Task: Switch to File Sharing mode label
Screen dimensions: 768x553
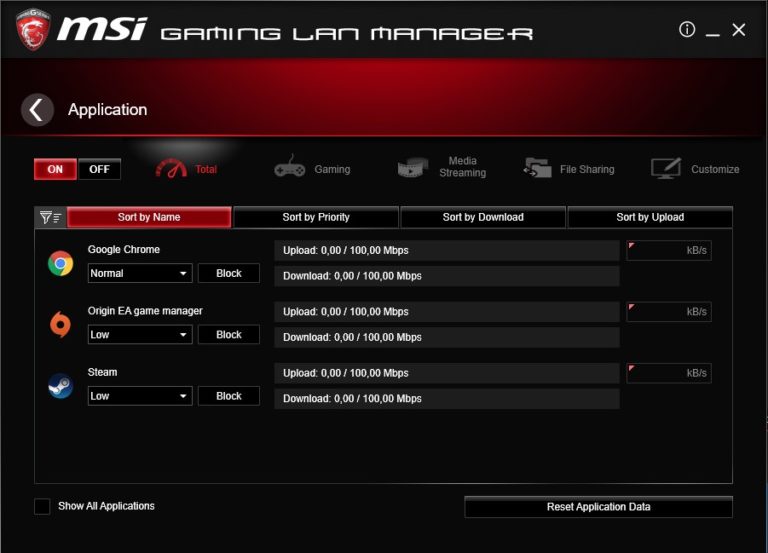Action: (x=587, y=169)
